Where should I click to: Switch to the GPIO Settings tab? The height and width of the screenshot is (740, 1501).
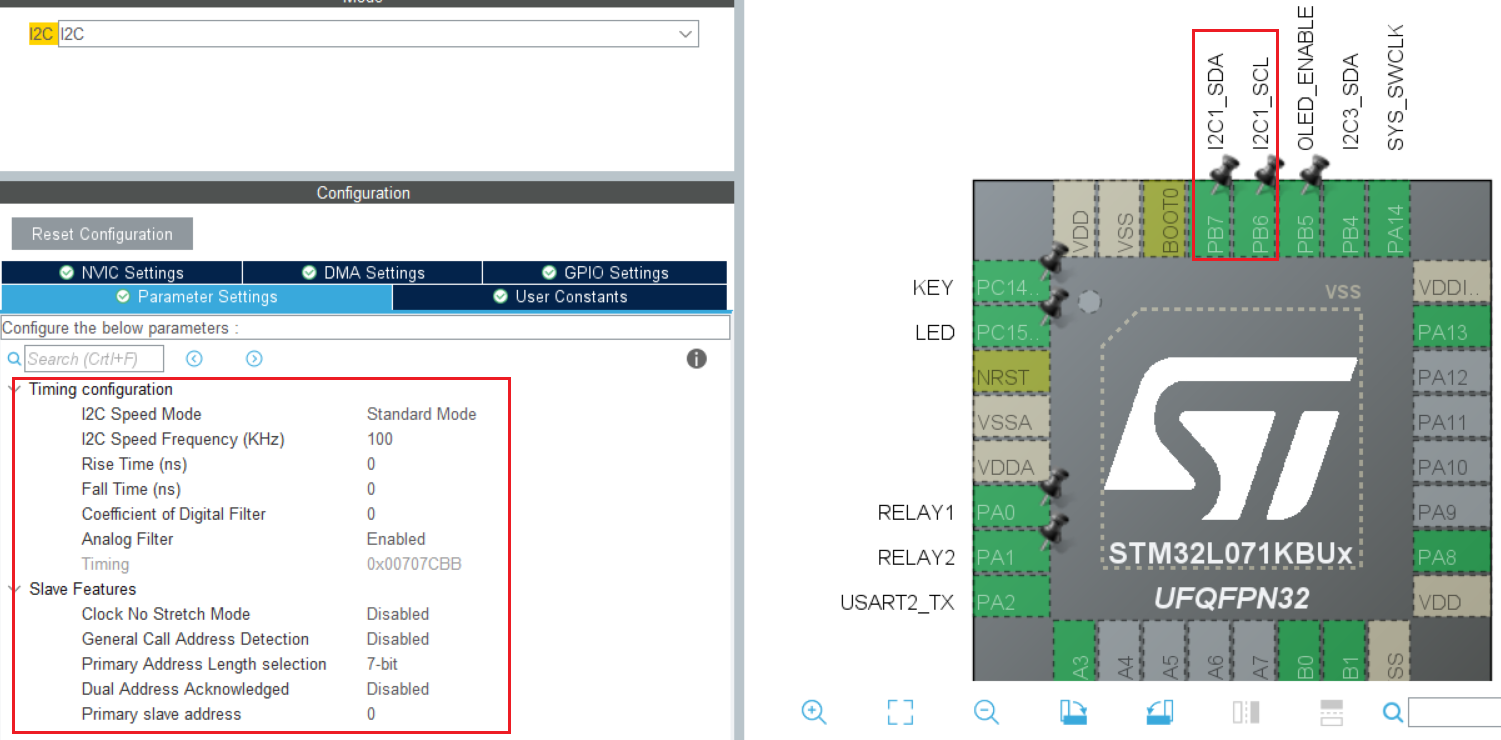(x=605, y=272)
